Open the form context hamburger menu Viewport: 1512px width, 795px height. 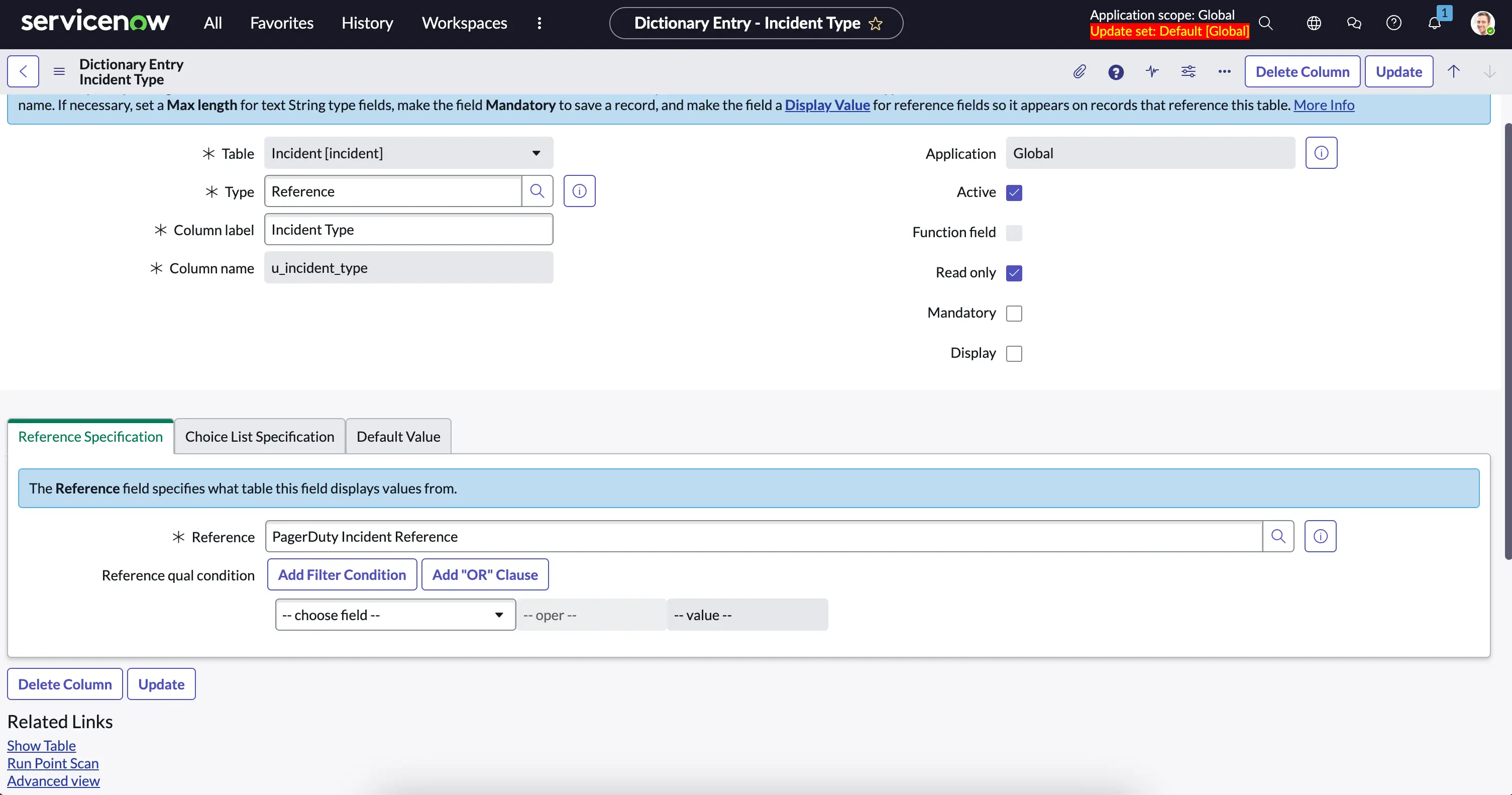tap(59, 72)
